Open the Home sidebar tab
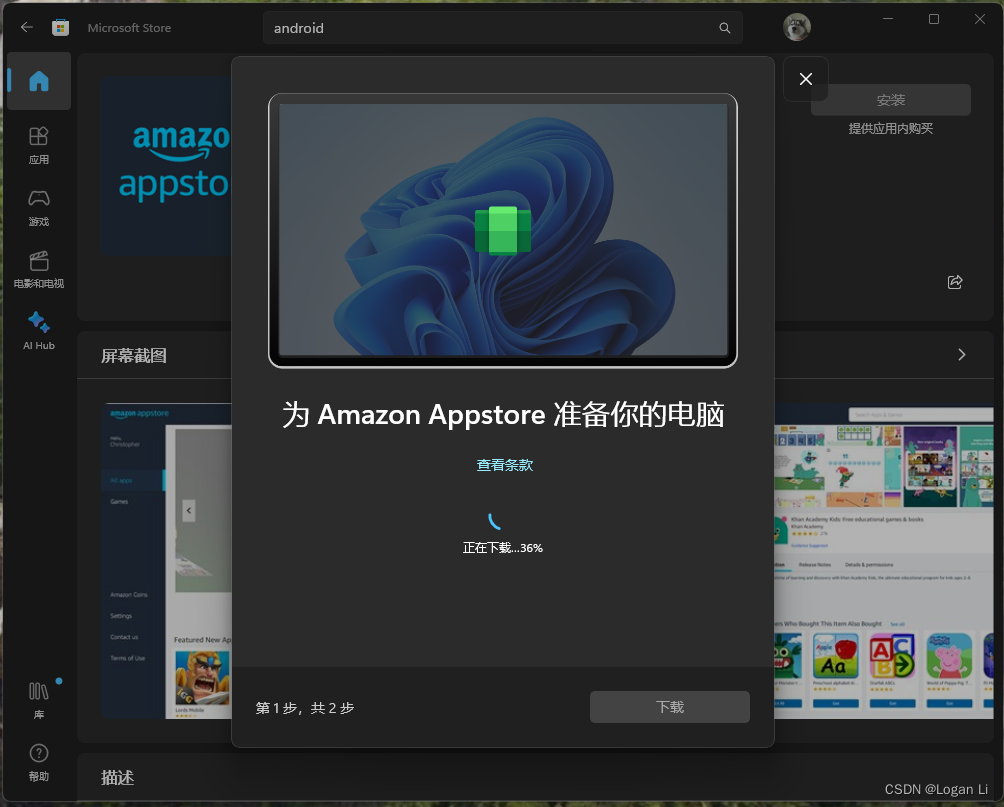This screenshot has height=807, width=1004. click(x=39, y=81)
